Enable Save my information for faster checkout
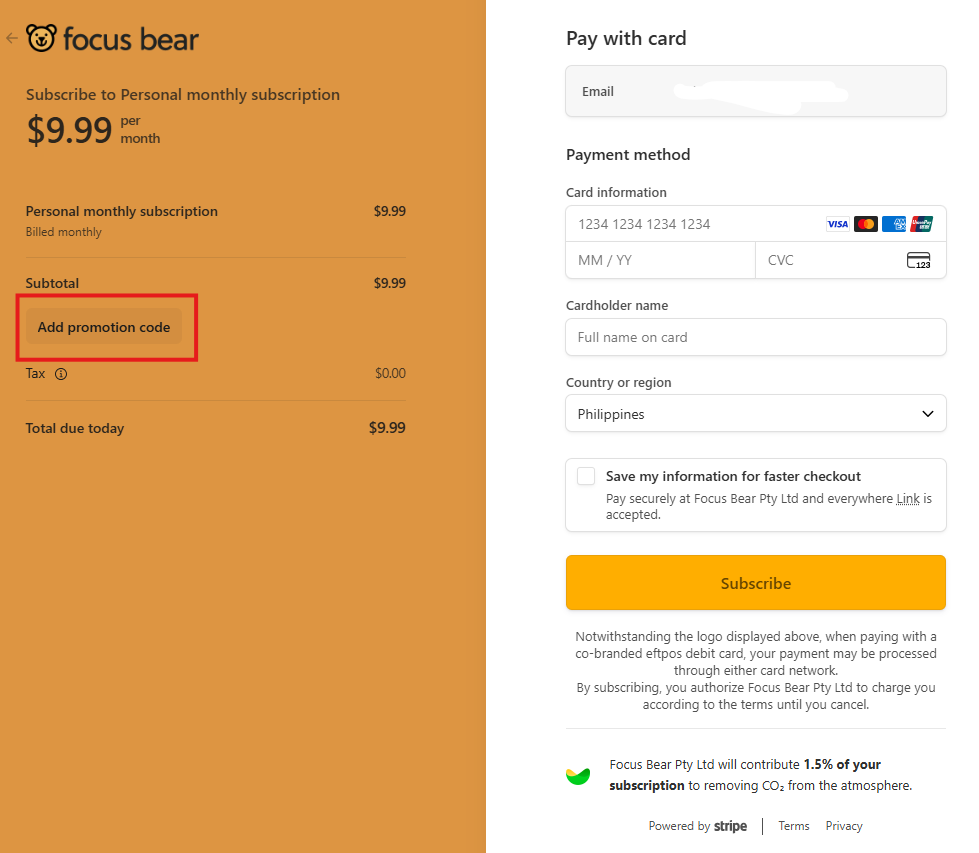This screenshot has height=853, width=979. (586, 476)
